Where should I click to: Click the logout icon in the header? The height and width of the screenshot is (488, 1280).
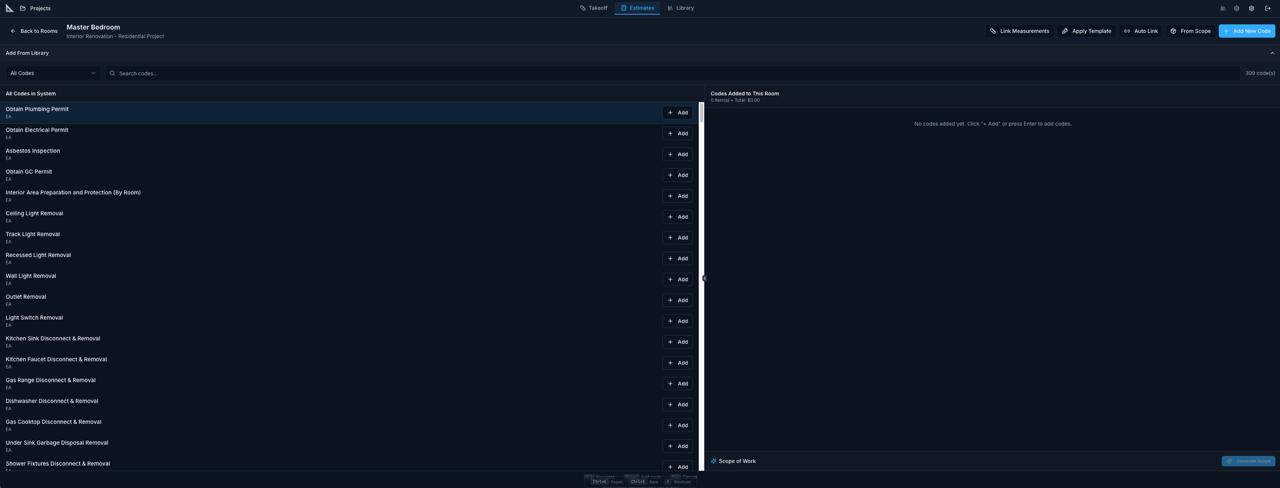1268,8
